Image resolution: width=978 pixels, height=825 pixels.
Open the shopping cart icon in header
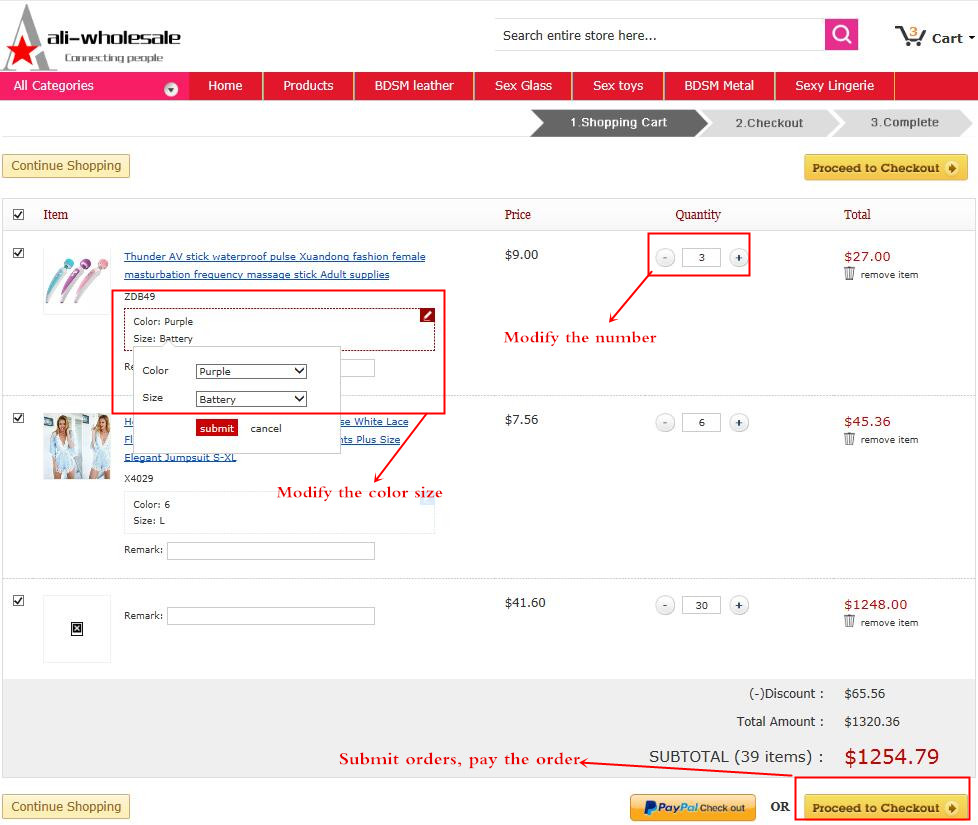pyautogui.click(x=911, y=37)
